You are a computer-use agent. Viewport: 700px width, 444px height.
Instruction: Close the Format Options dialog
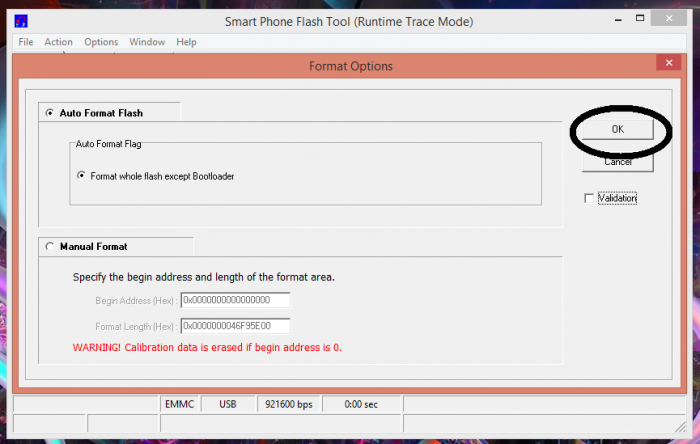click(669, 63)
